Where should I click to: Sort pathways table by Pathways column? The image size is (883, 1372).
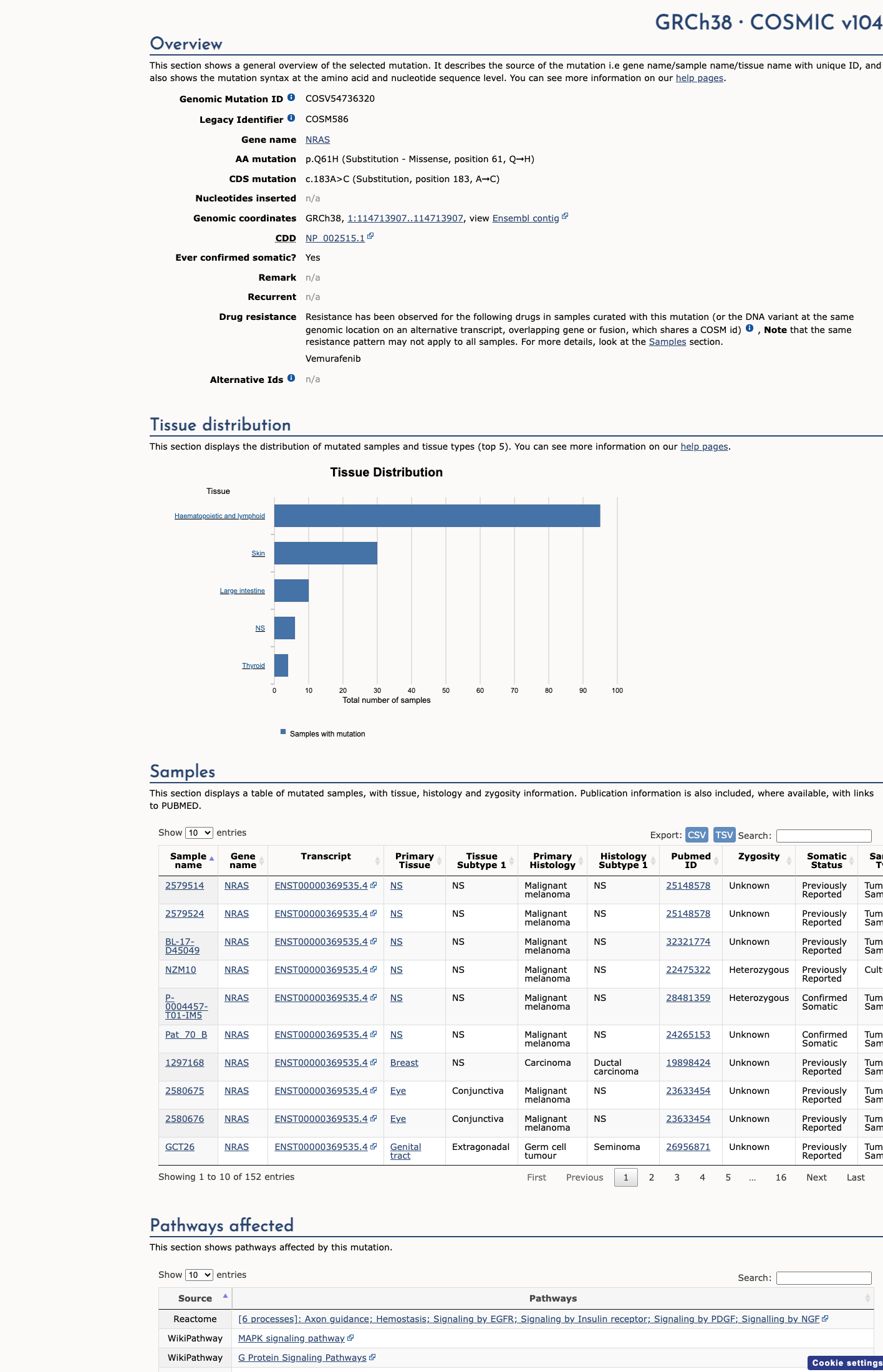pyautogui.click(x=553, y=1298)
